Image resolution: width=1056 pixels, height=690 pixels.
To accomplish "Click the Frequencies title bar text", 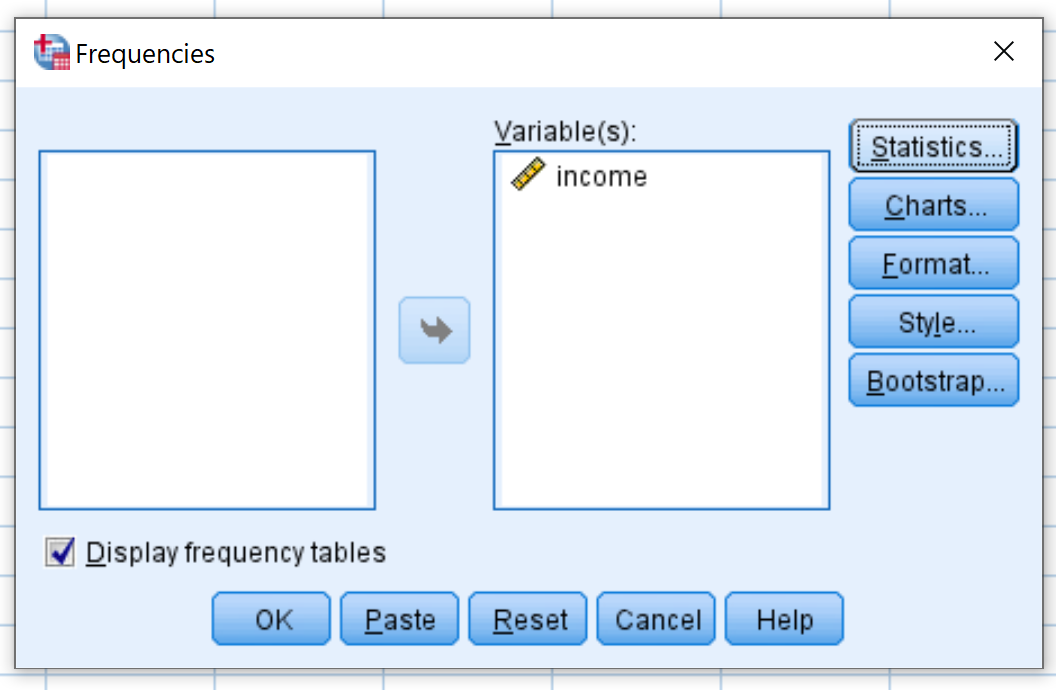I will pyautogui.click(x=145, y=54).
